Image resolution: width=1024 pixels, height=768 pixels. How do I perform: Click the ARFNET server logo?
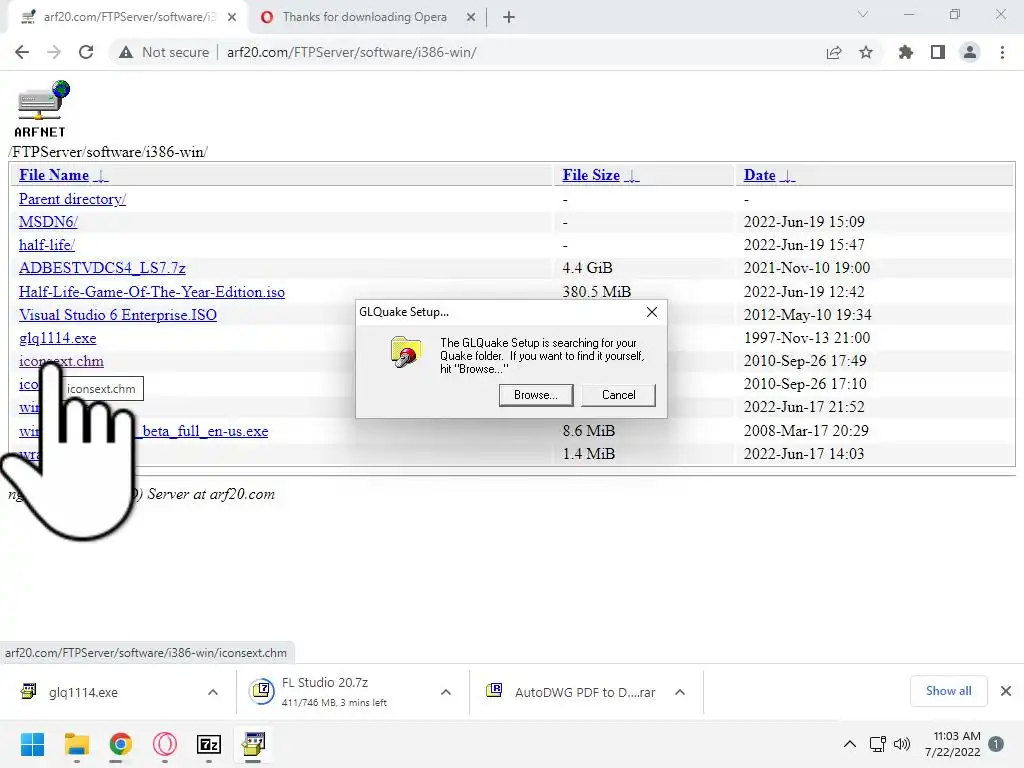tap(40, 109)
